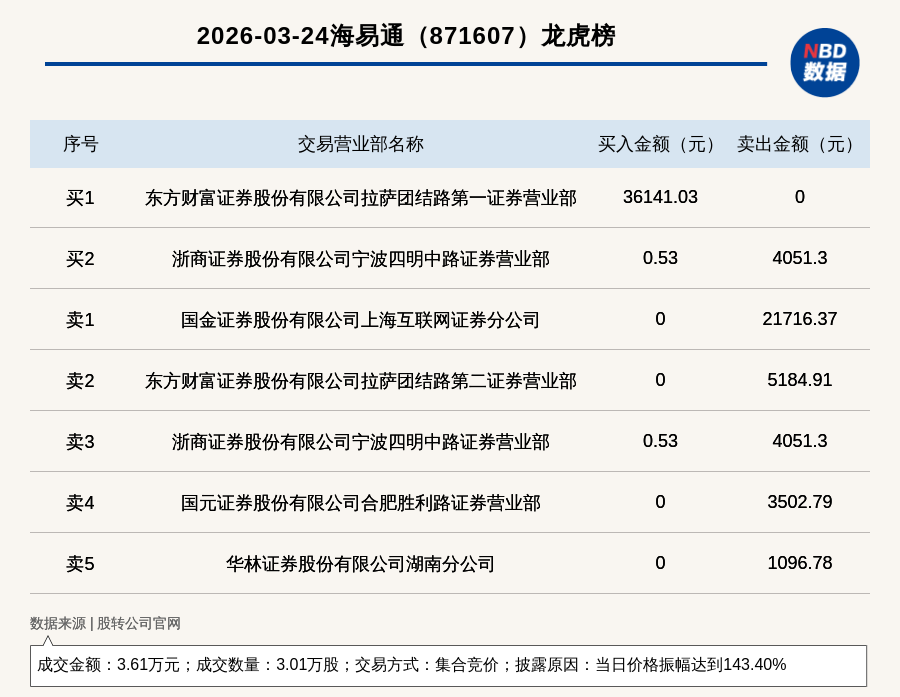Click 东方财富证券拉萨团结路第一证券营业部 name
The width and height of the screenshot is (900, 697).
360,198
